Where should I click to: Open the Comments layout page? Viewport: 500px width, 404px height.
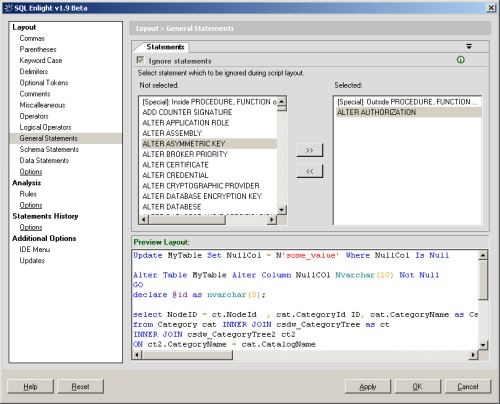(x=35, y=94)
